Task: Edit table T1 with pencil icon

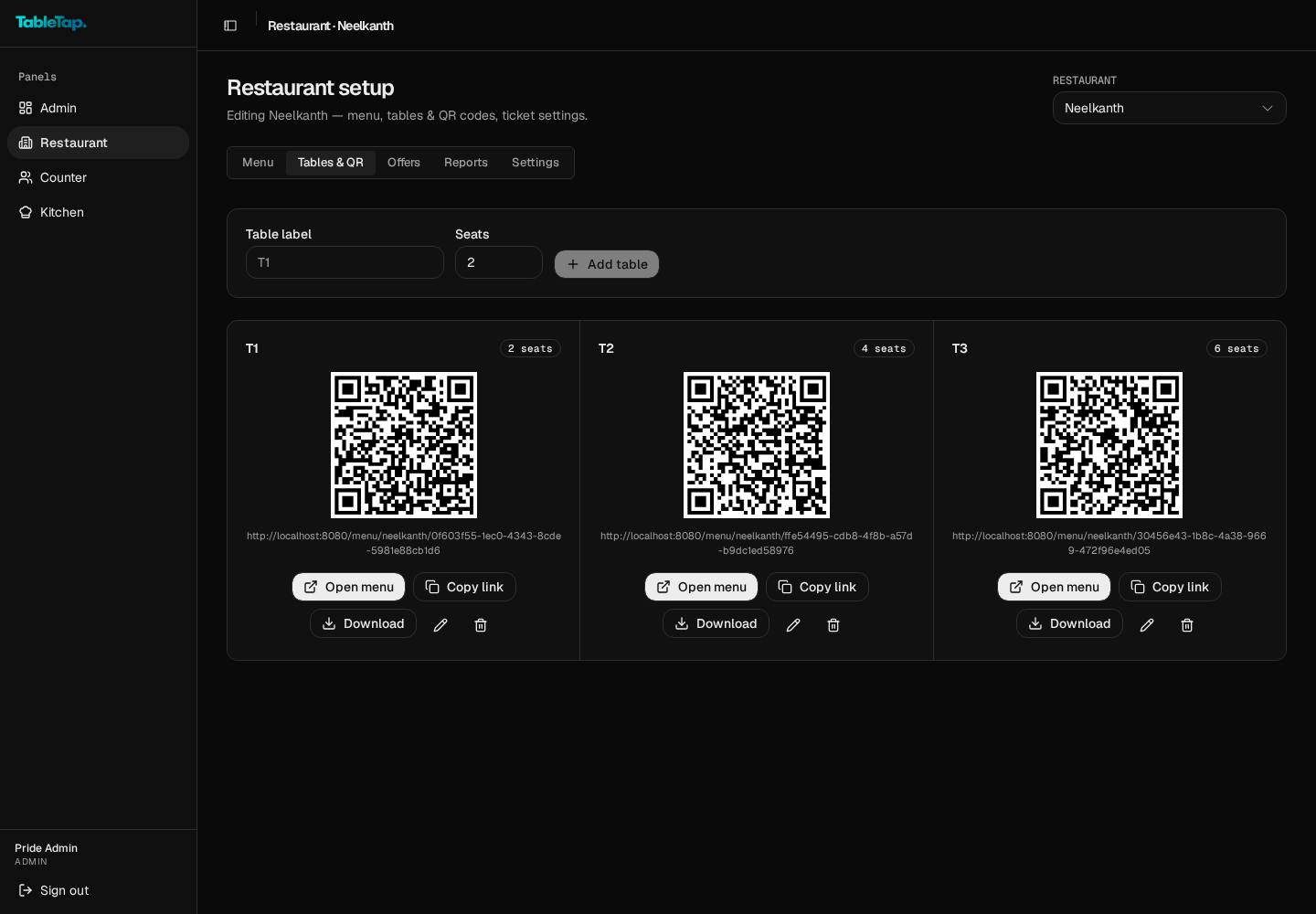Action: point(440,624)
